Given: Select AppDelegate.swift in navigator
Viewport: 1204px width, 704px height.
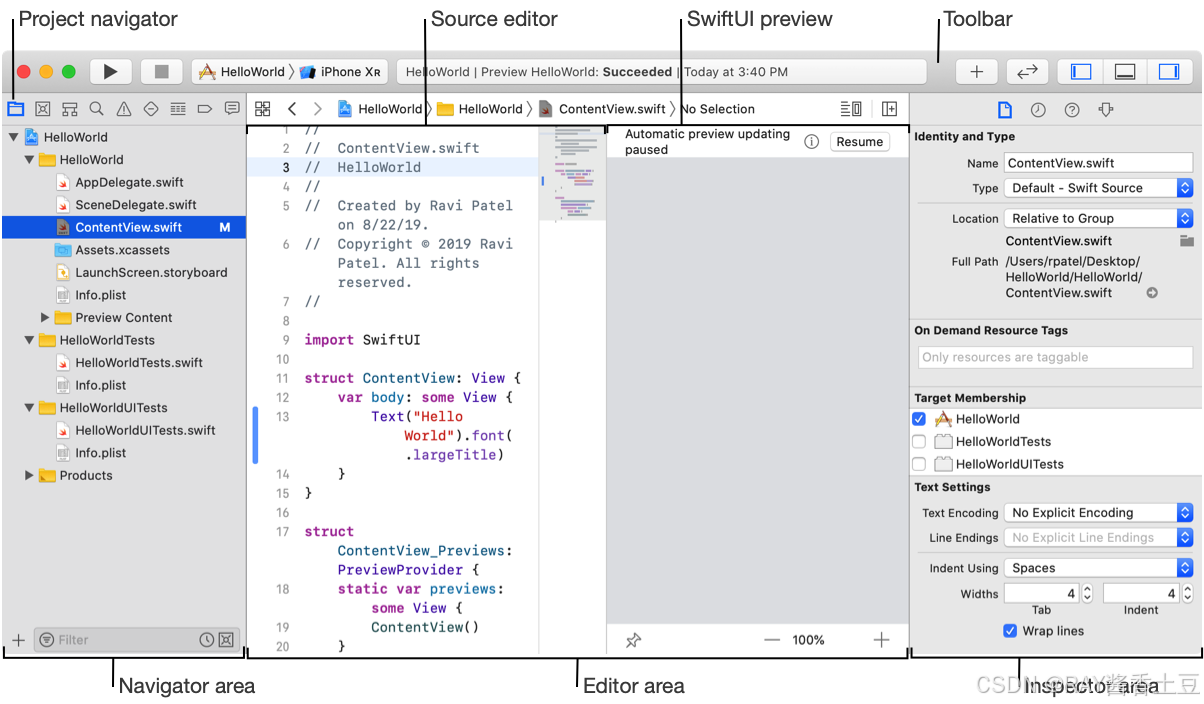Looking at the screenshot, I should [129, 182].
